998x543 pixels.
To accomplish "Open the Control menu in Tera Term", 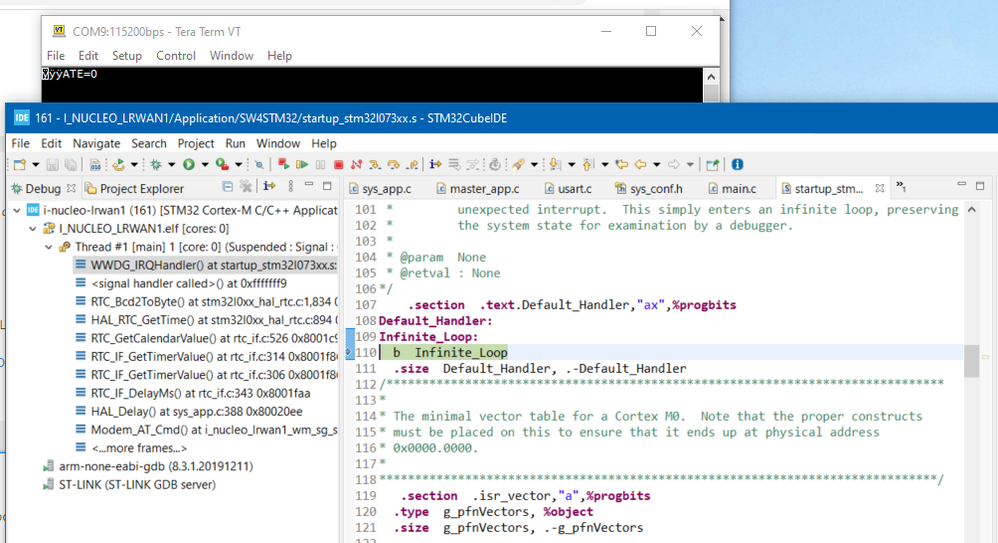I will tap(175, 56).
